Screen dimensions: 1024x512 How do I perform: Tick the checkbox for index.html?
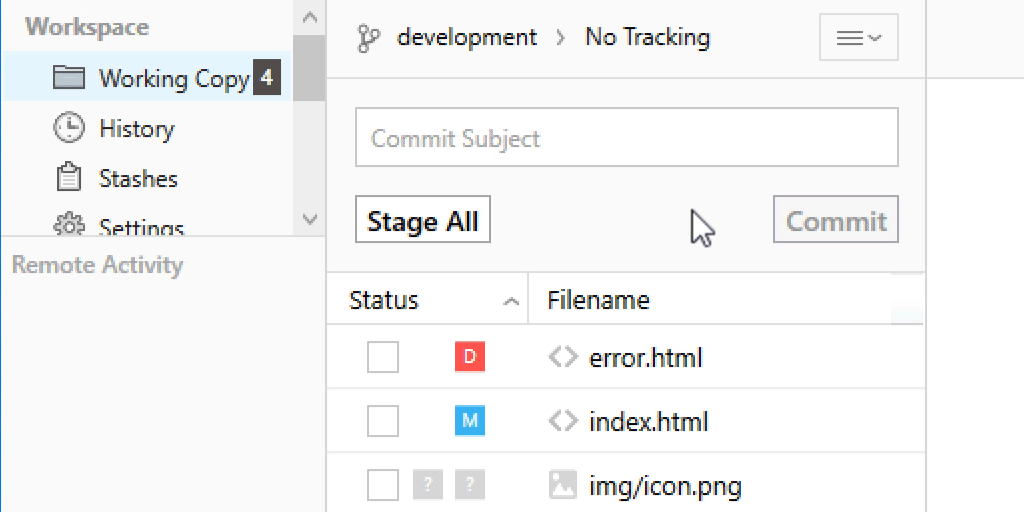(x=383, y=421)
